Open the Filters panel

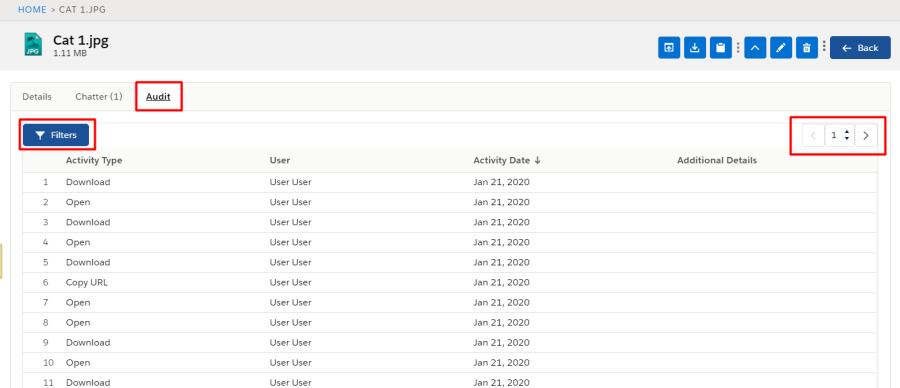[x=56, y=135]
